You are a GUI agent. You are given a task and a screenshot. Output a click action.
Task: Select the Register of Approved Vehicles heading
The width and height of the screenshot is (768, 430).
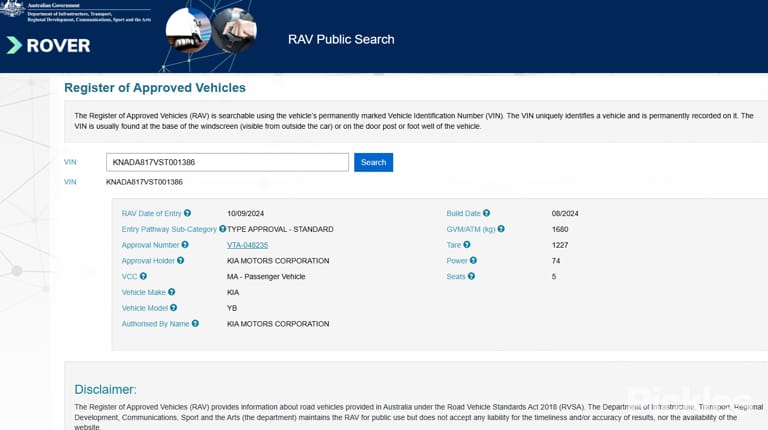click(x=155, y=88)
